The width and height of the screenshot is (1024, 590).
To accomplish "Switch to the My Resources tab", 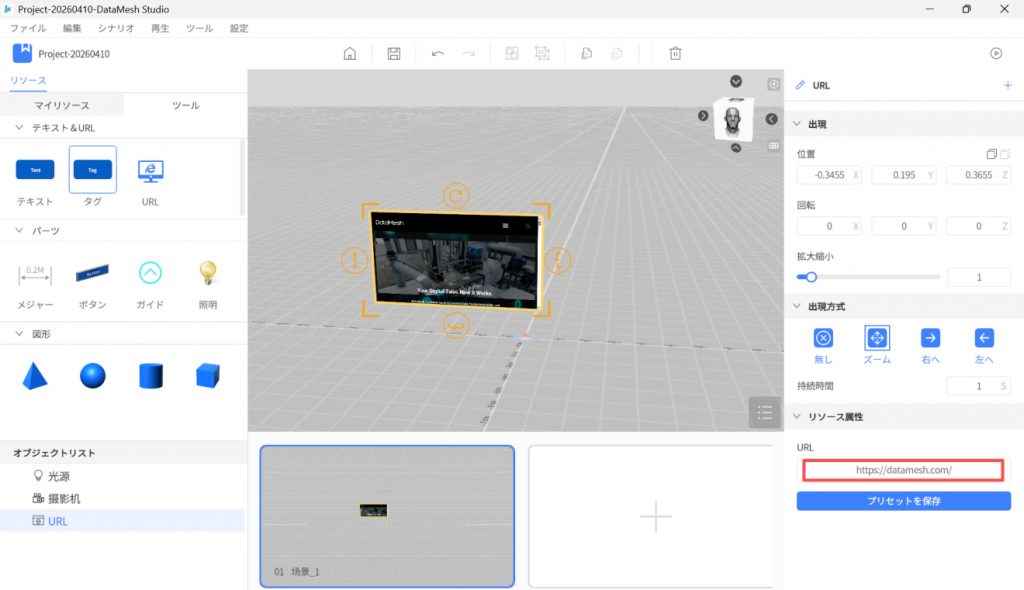I will pyautogui.click(x=62, y=105).
